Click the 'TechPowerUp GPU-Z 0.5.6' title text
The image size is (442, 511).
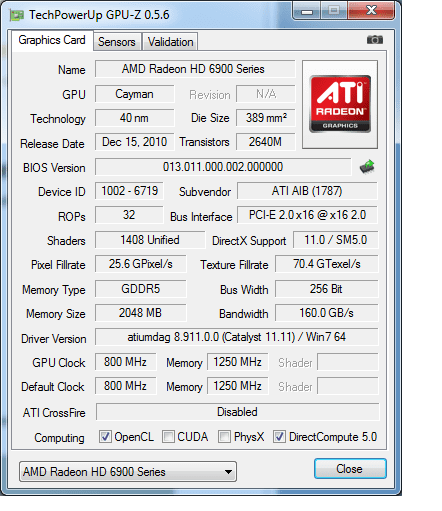pyautogui.click(x=99, y=15)
